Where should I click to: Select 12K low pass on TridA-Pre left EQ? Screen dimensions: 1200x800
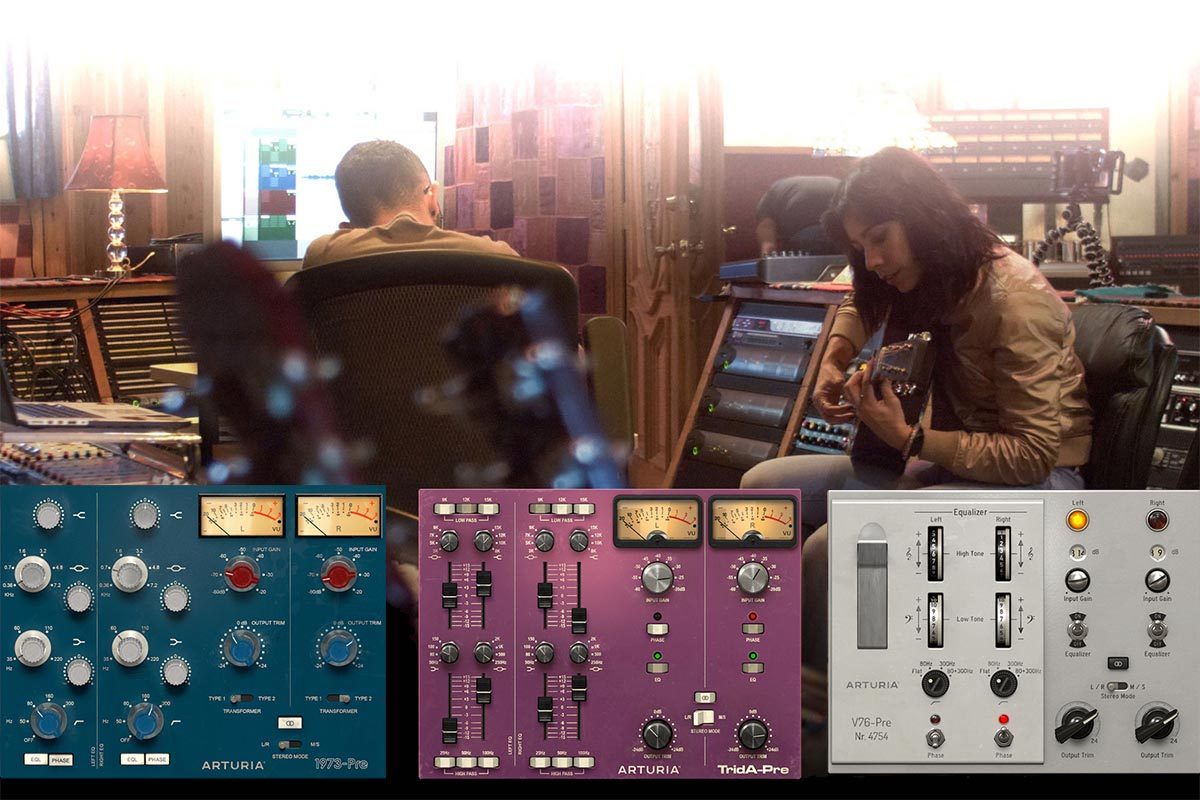[x=467, y=509]
